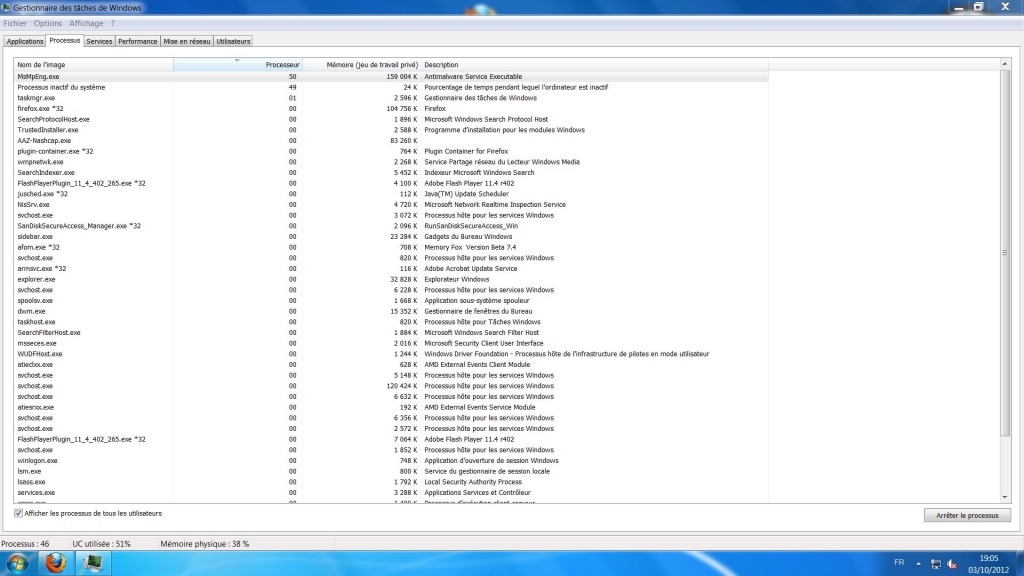The image size is (1024, 576).
Task: Toggle 'Afficher les processus de tous les utilisateurs'
Action: [x=18, y=513]
